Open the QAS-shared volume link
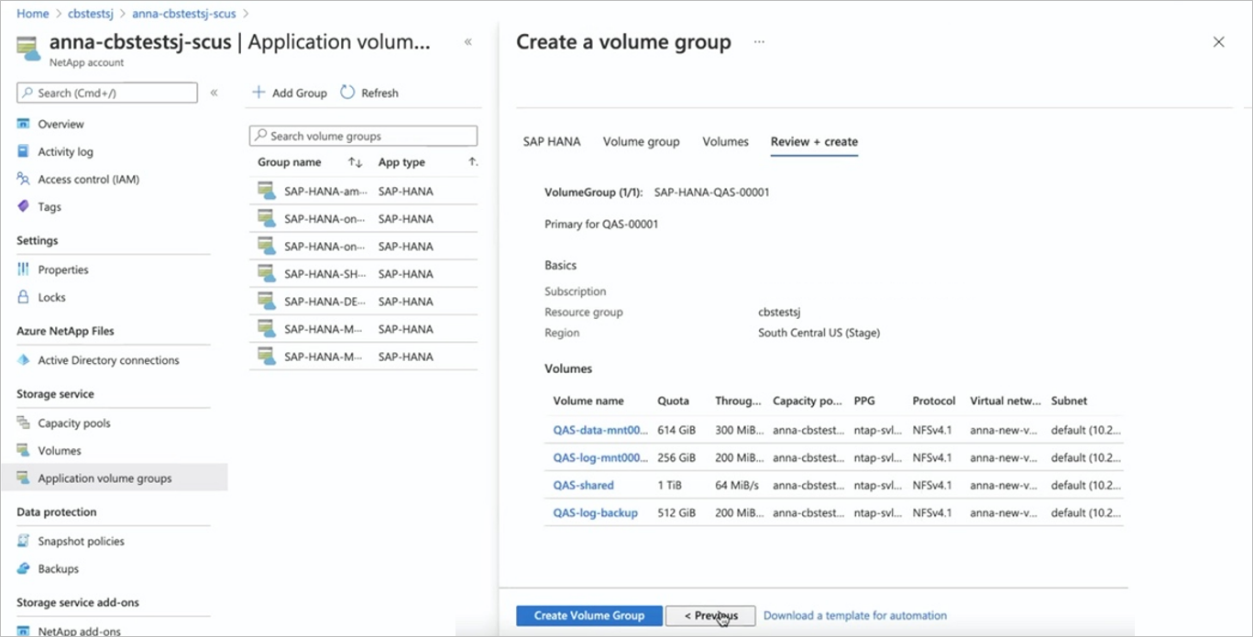Image resolution: width=1253 pixels, height=637 pixels. (583, 485)
